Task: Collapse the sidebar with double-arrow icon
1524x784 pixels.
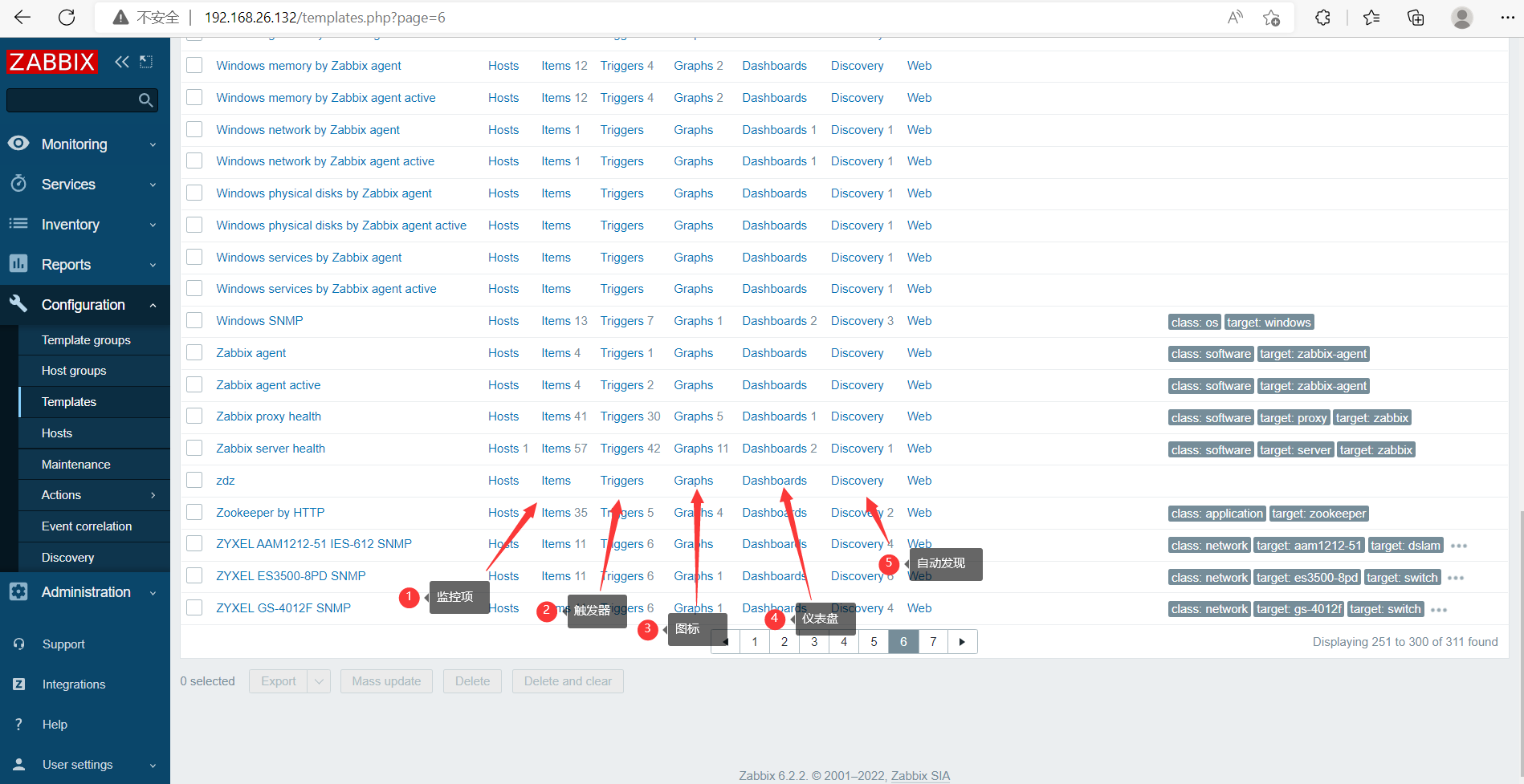Action: (122, 62)
